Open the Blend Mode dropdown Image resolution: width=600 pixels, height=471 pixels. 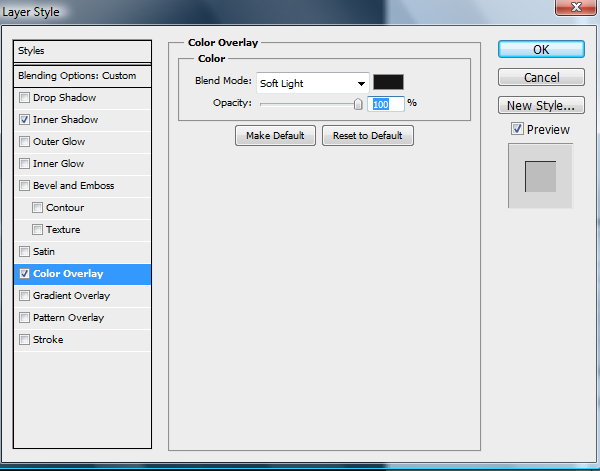pos(313,83)
